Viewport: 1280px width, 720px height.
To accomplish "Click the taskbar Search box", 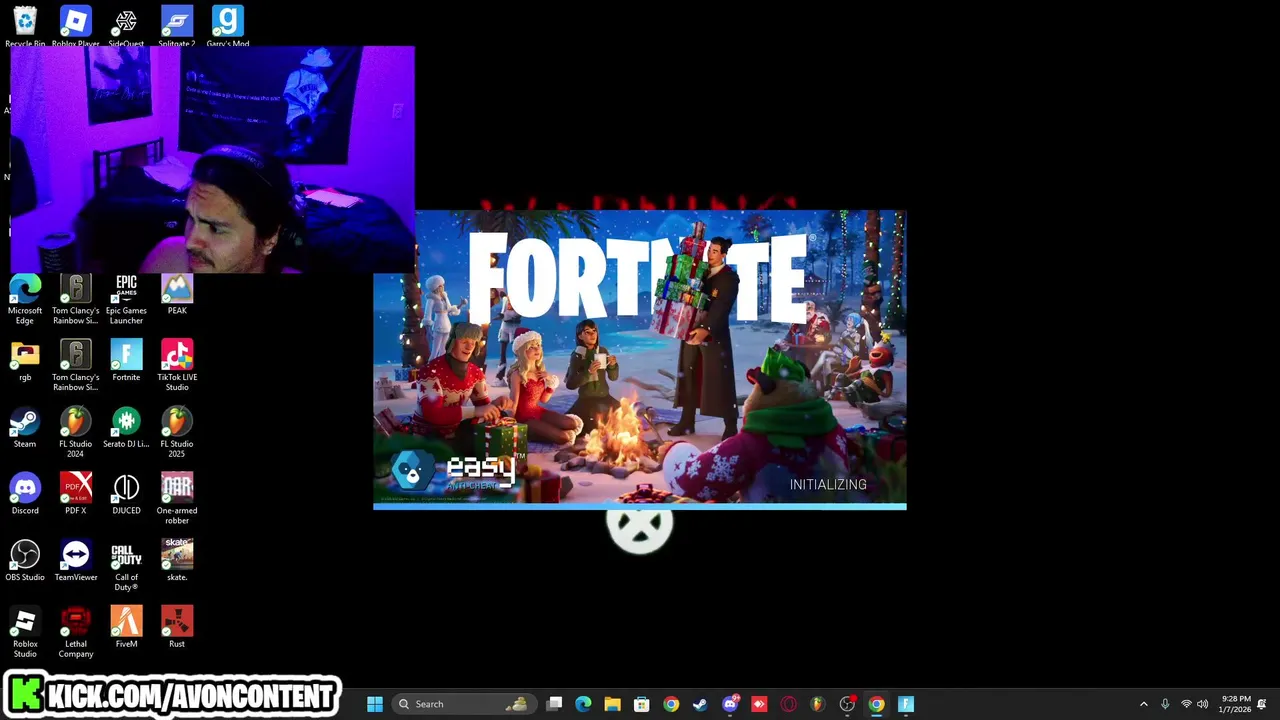I will (x=463, y=704).
